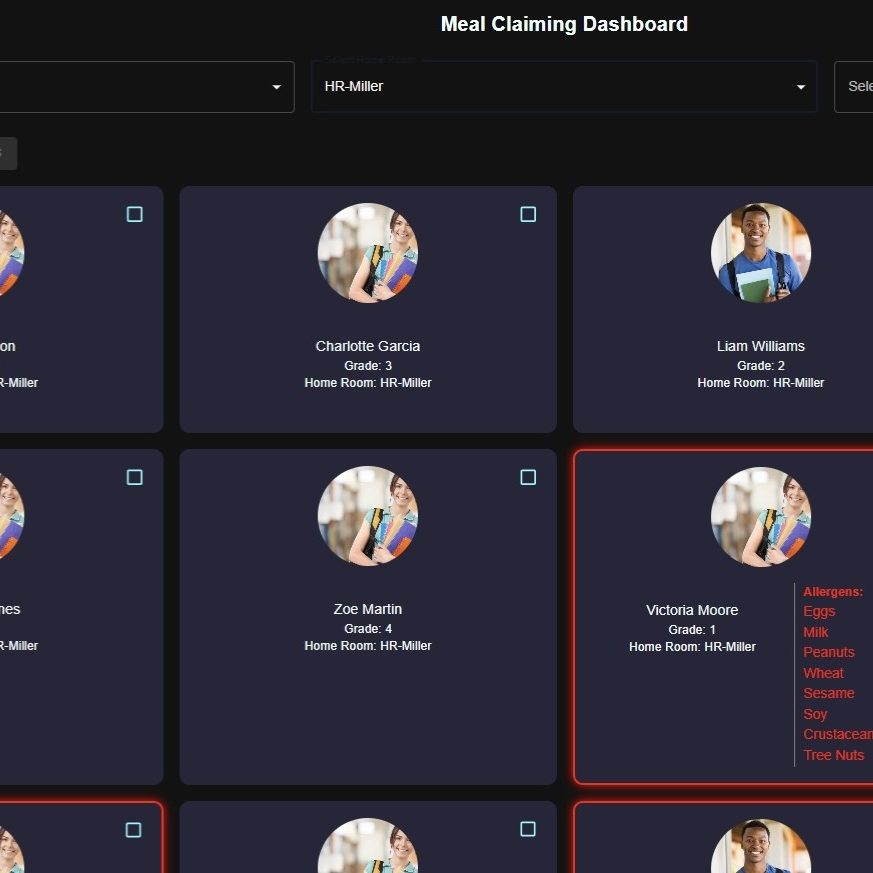The width and height of the screenshot is (873, 873).
Task: Click the 'Meal Claiming Dashboard' heading
Action: pos(564,24)
